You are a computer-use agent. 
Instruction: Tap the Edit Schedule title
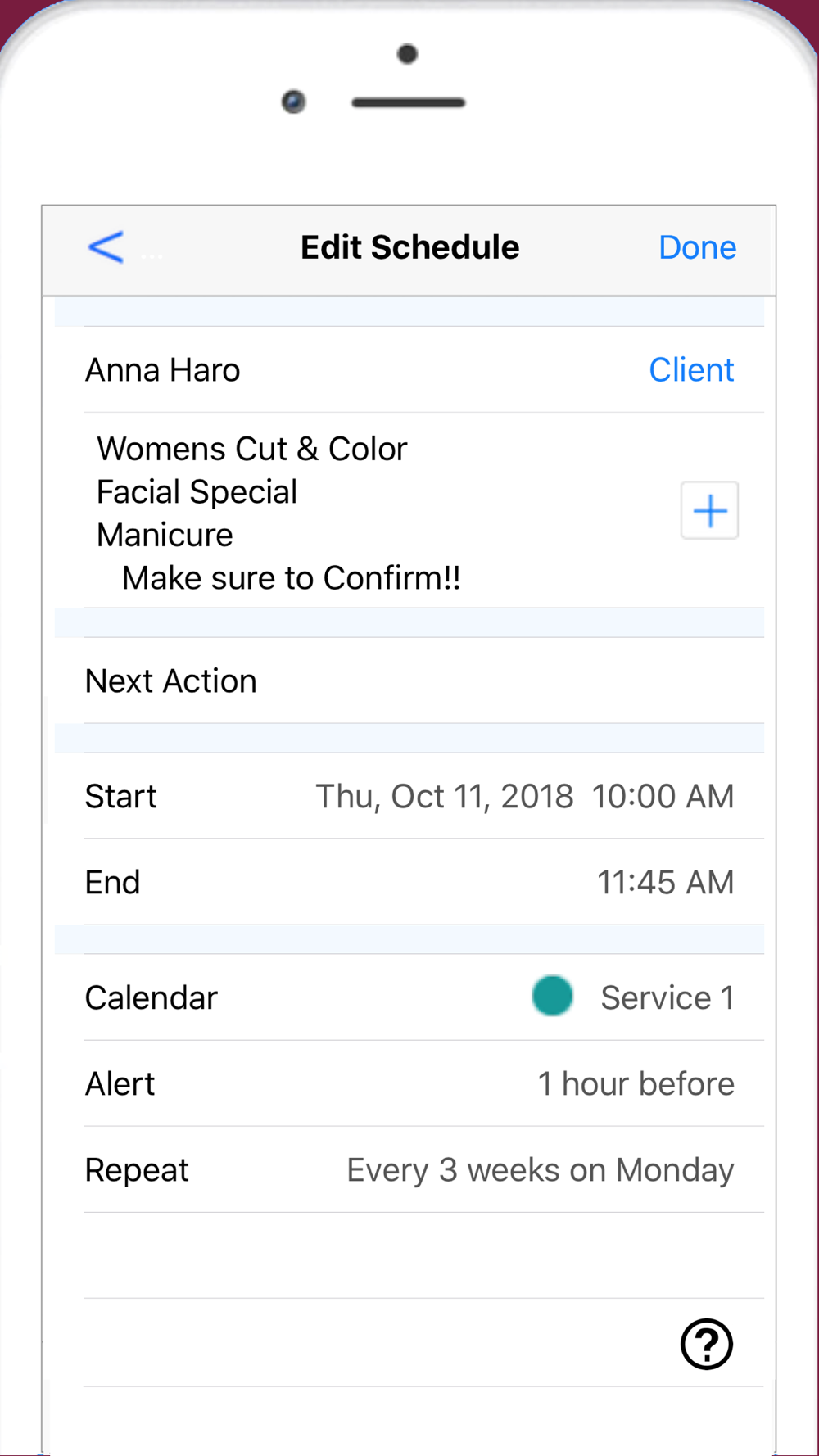tap(409, 247)
